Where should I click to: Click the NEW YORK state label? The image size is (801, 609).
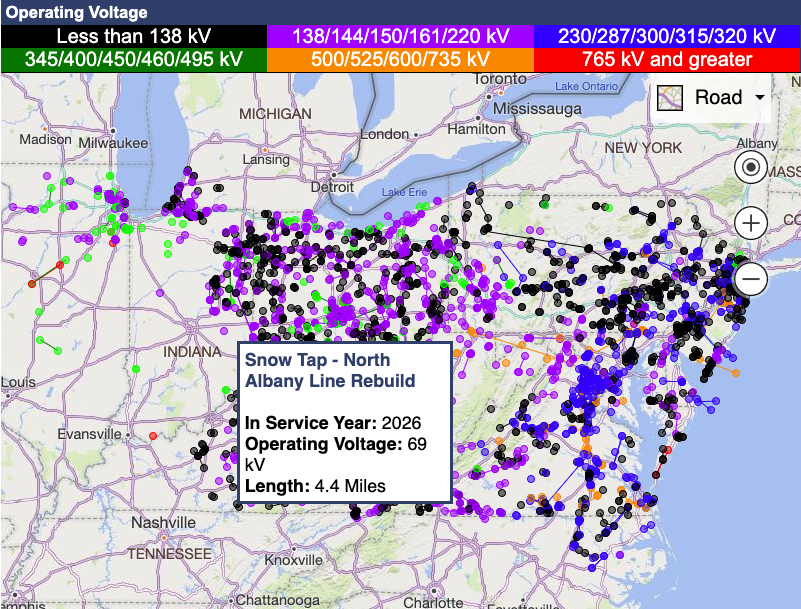tap(643, 148)
